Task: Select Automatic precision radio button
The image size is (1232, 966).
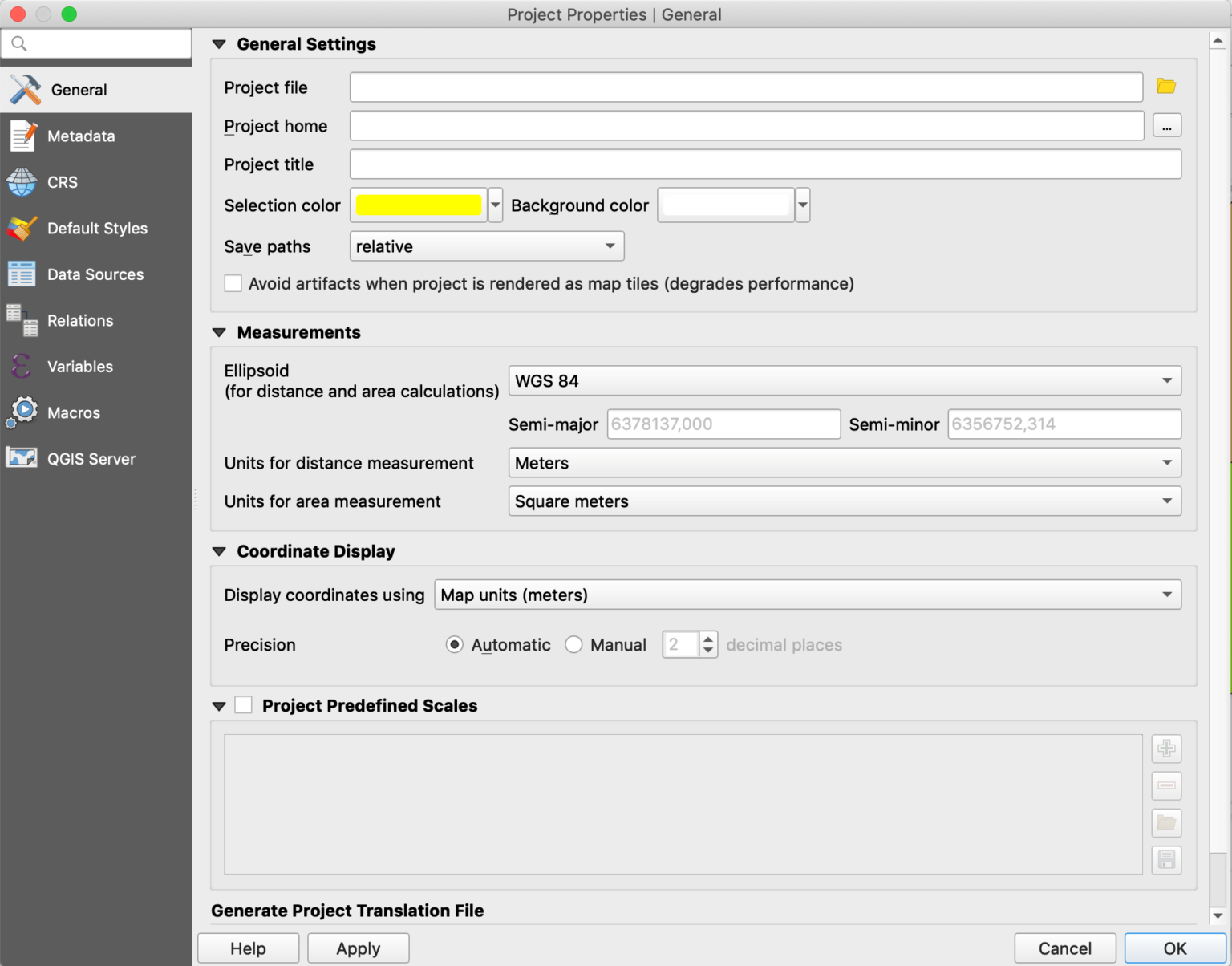Action: coord(455,645)
